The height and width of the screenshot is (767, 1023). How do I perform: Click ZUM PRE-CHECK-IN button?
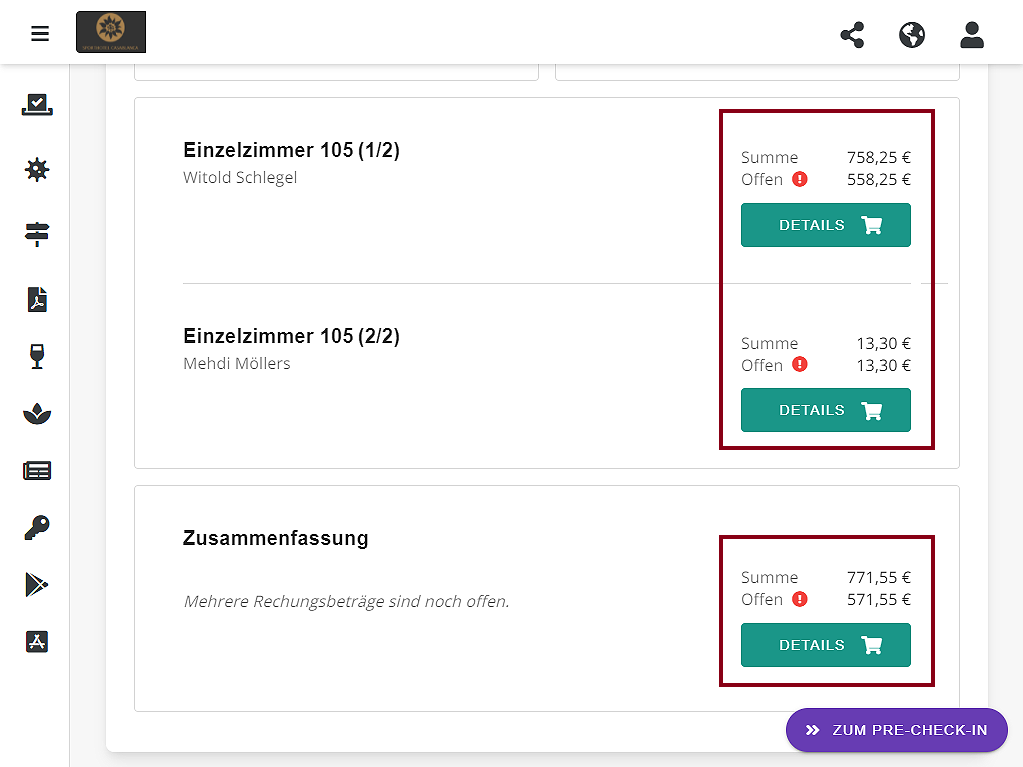coord(896,730)
